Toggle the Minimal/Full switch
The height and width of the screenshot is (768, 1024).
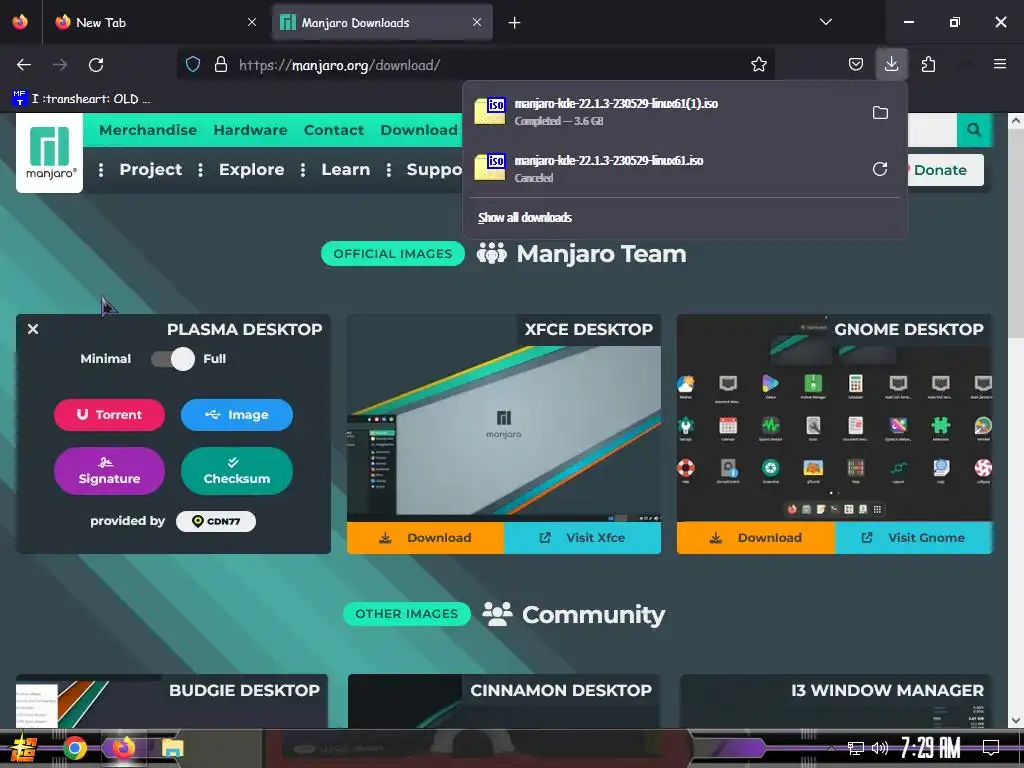(x=173, y=359)
